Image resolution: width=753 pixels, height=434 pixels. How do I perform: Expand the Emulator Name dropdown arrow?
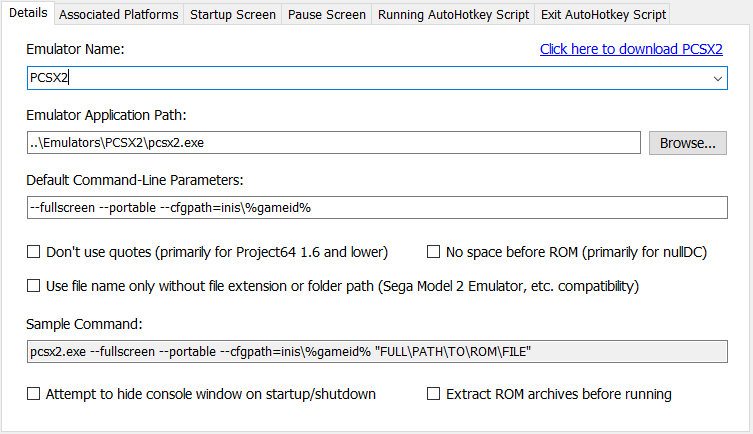pos(717,78)
